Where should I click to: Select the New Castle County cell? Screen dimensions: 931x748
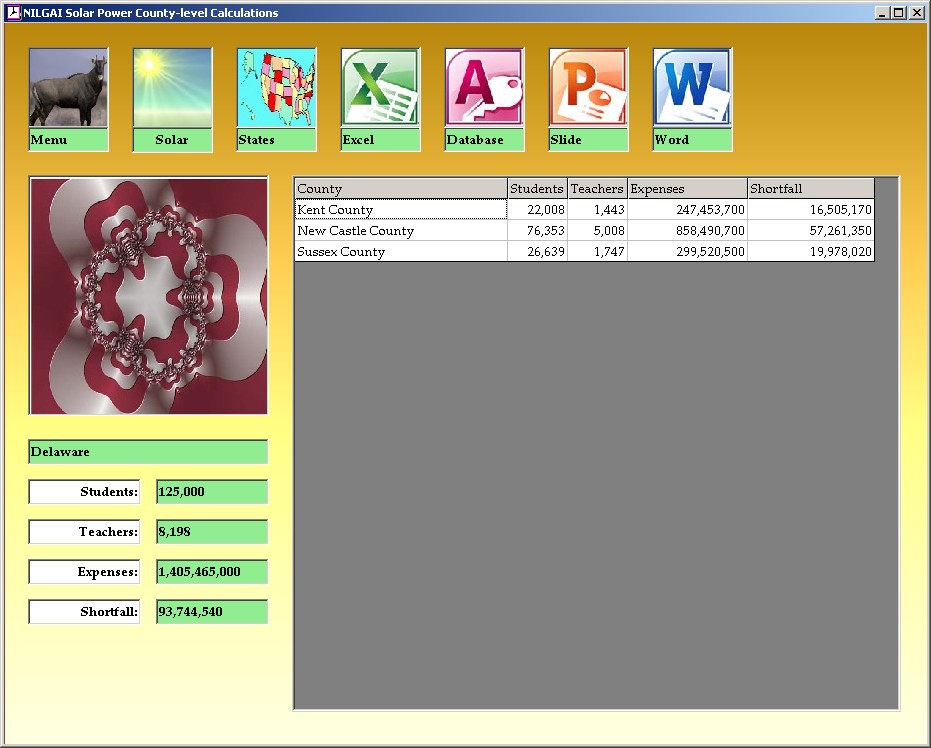(x=400, y=231)
